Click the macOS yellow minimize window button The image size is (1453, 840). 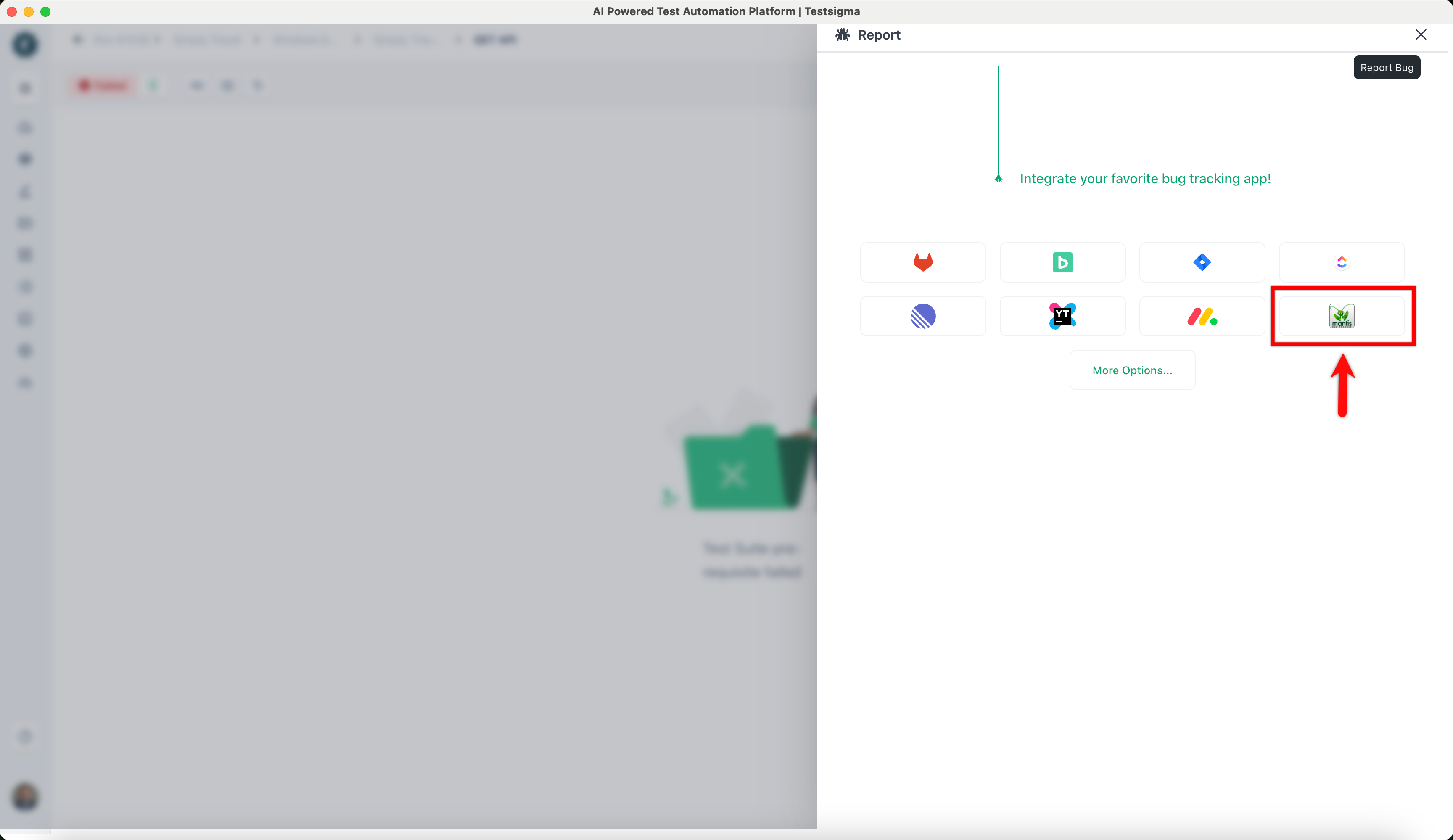pos(29,11)
